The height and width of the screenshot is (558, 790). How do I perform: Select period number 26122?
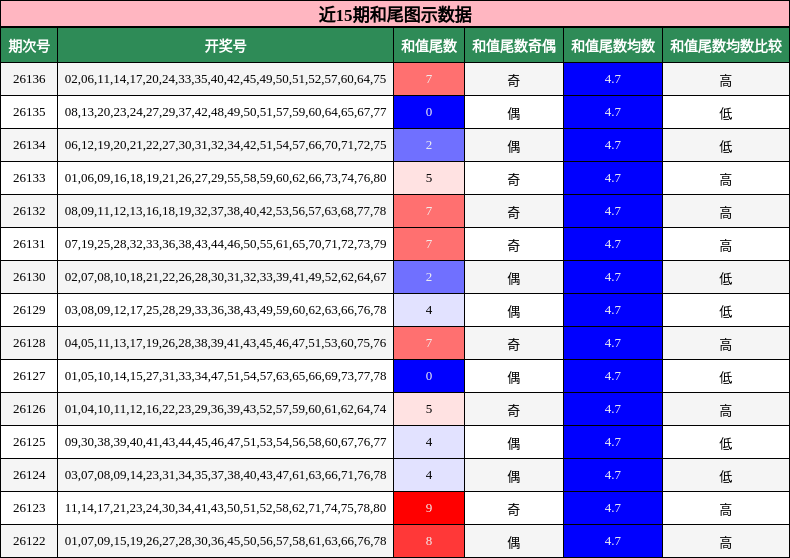click(x=29, y=541)
